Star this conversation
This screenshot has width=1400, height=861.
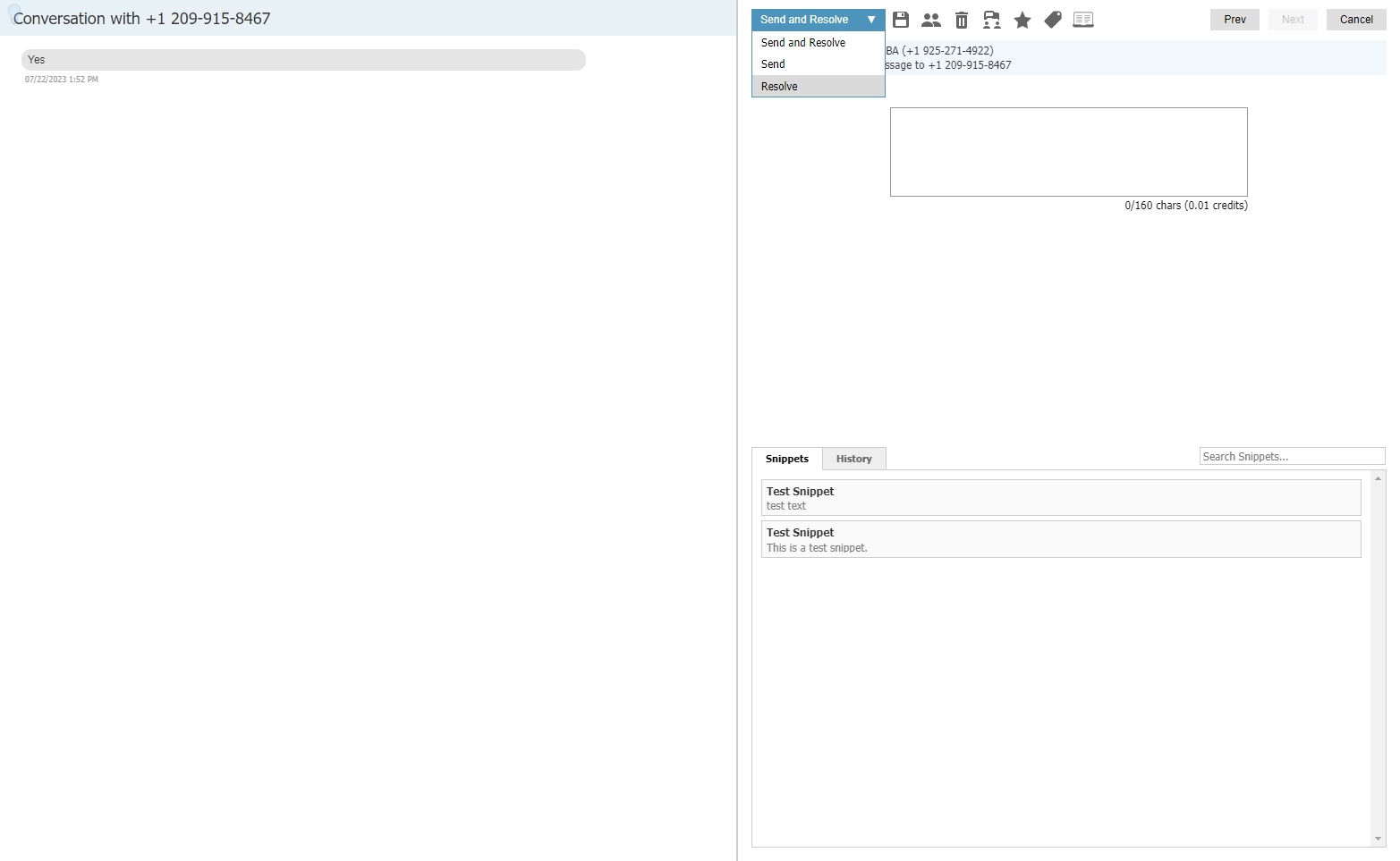pyautogui.click(x=1022, y=20)
